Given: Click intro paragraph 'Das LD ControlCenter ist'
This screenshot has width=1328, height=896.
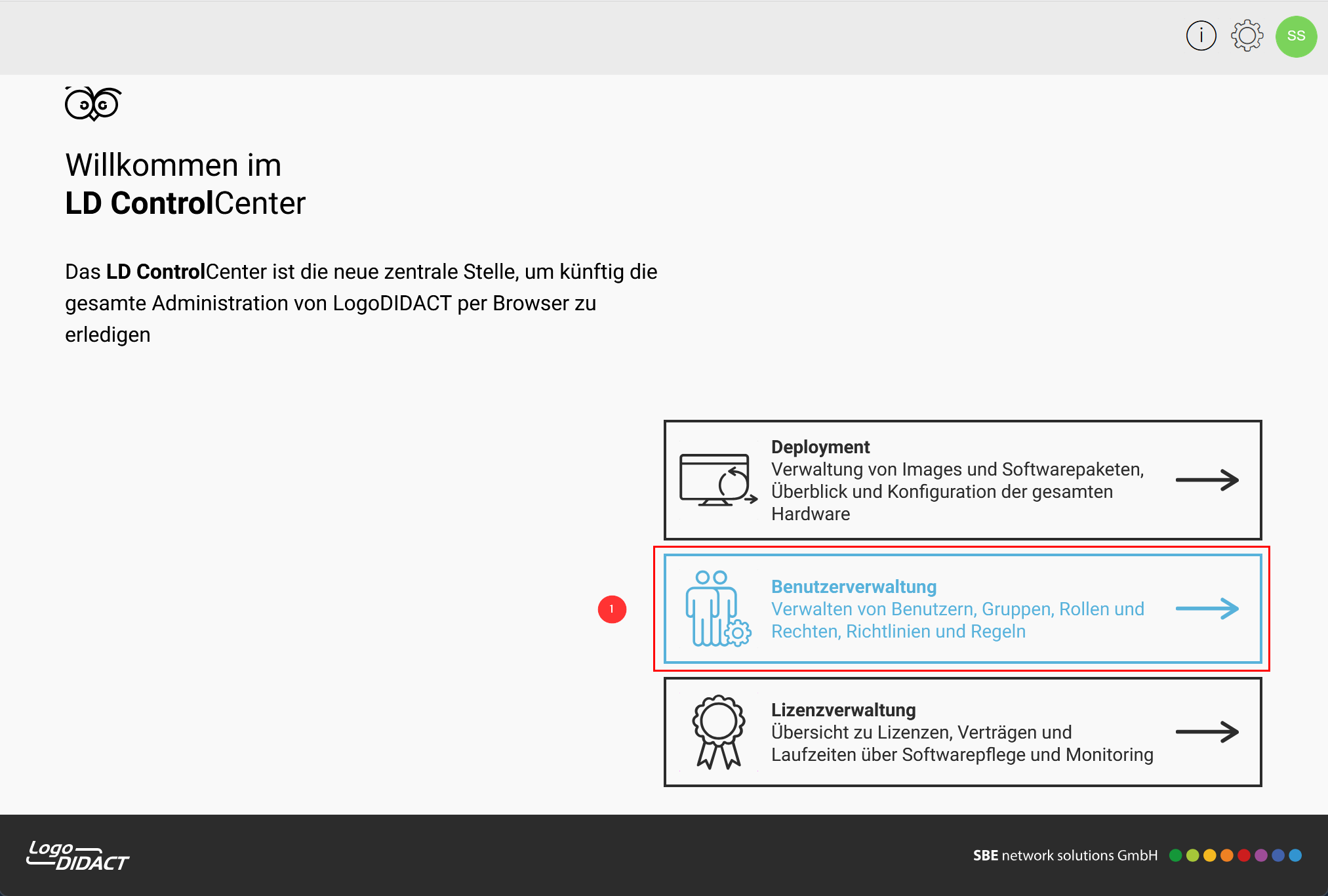Looking at the screenshot, I should pos(361,303).
